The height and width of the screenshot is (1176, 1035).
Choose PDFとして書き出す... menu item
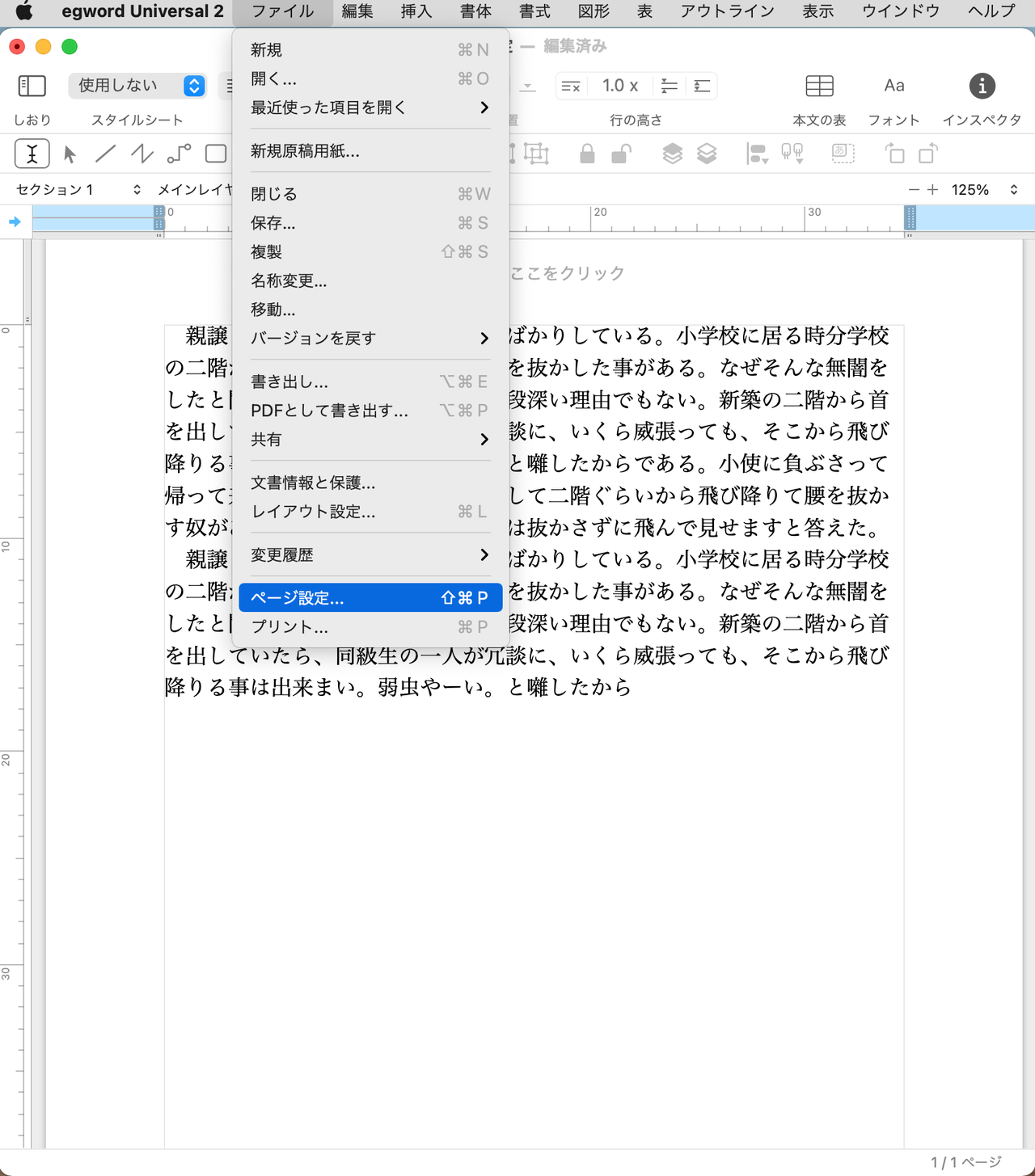pos(370,410)
